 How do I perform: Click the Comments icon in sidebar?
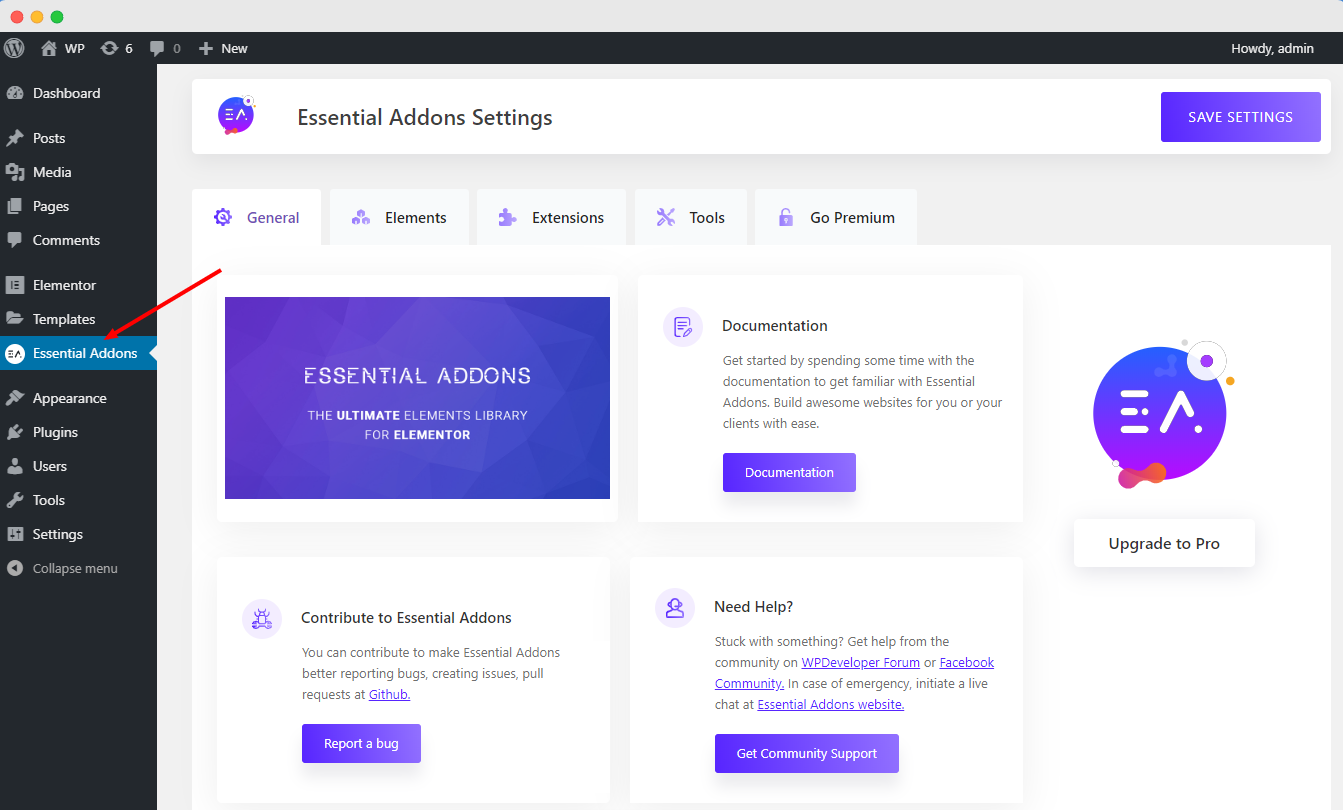pos(15,240)
